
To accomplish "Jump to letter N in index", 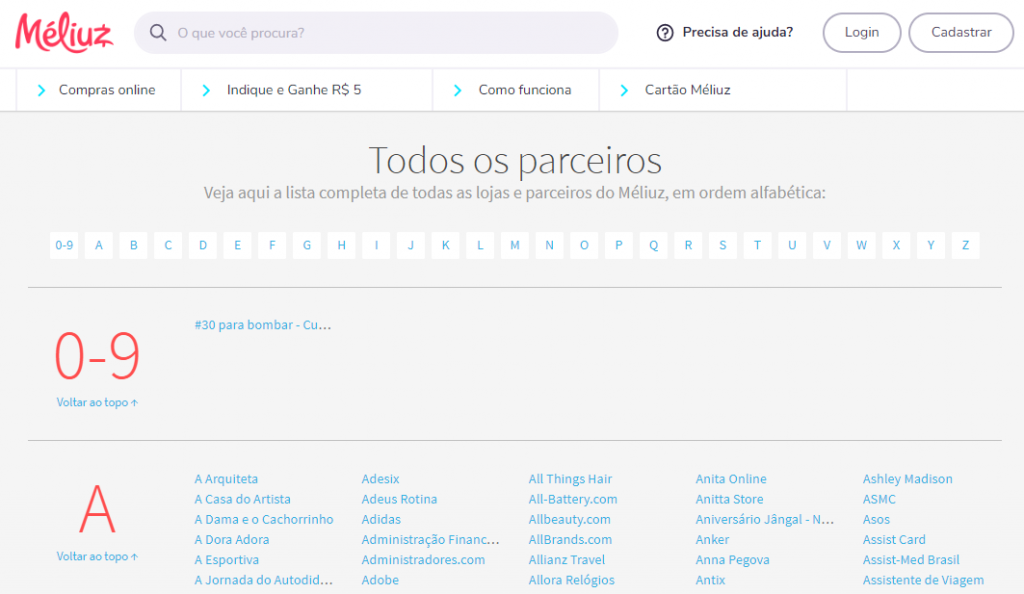I will [x=549, y=245].
